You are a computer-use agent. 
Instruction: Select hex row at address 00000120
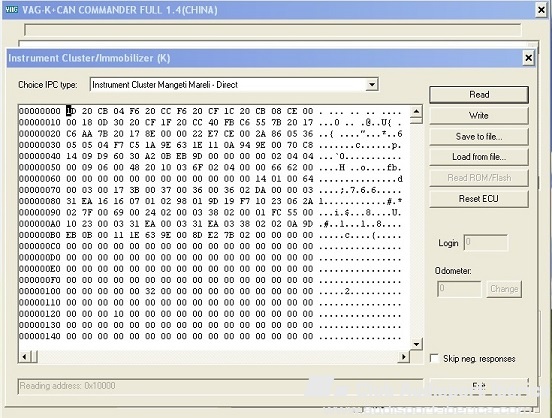[x=210, y=314]
